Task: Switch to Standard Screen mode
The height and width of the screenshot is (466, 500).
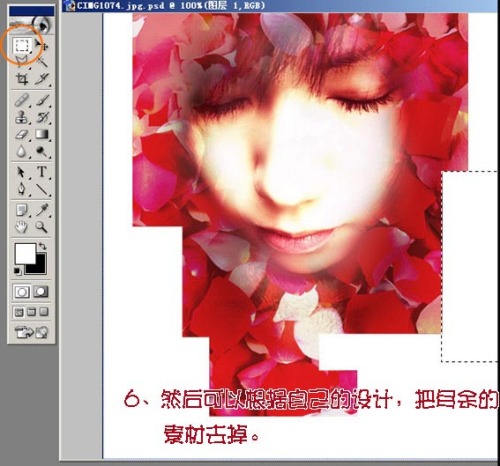Action: coord(19,312)
